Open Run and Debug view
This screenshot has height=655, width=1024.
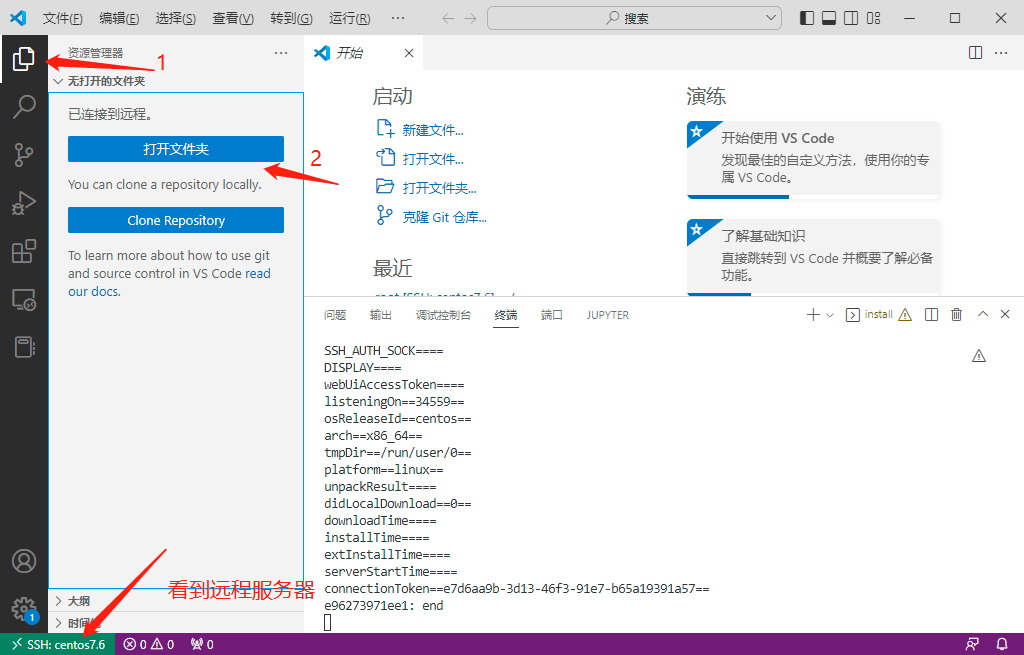24,203
